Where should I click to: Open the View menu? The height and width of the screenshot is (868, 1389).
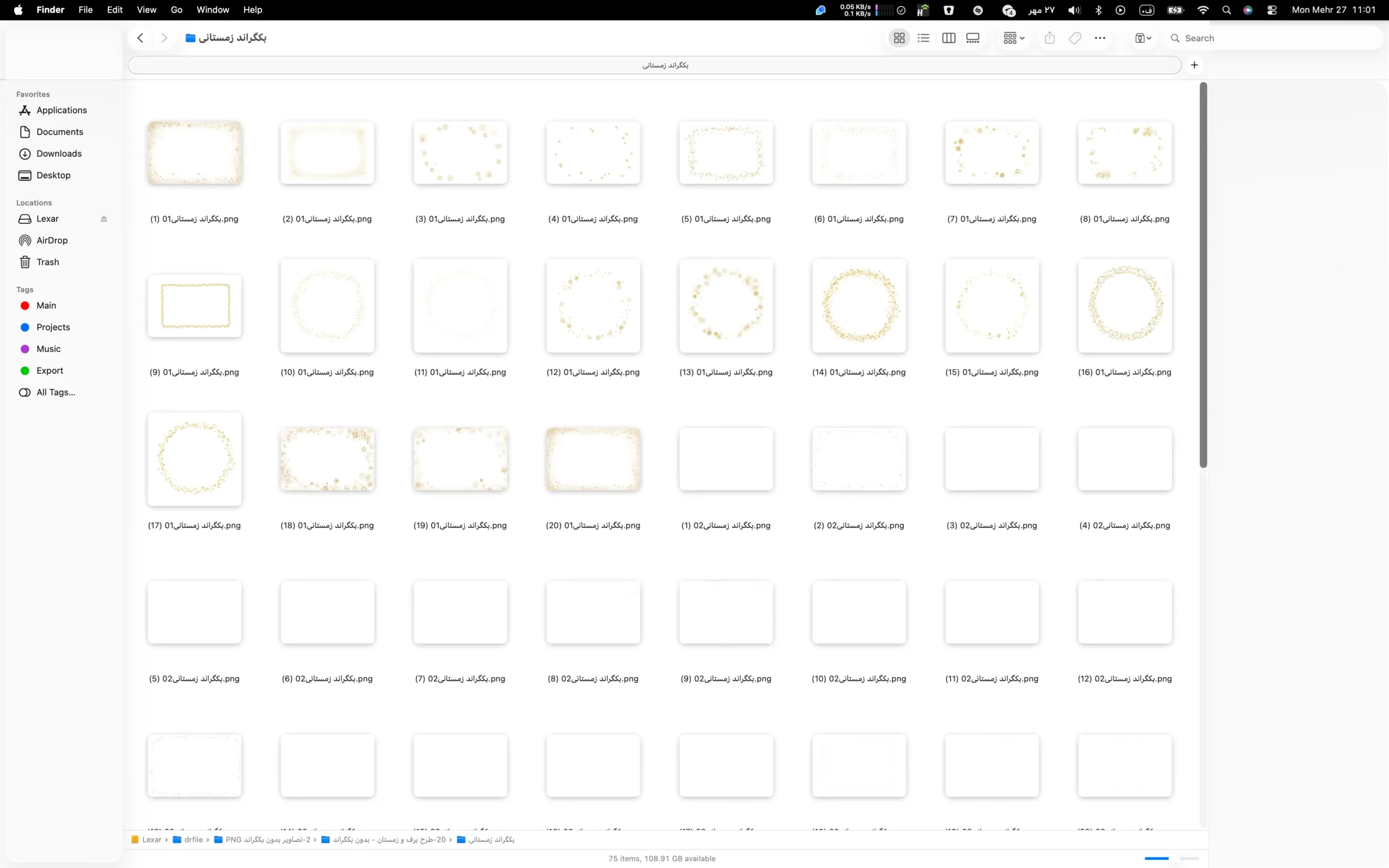146,10
